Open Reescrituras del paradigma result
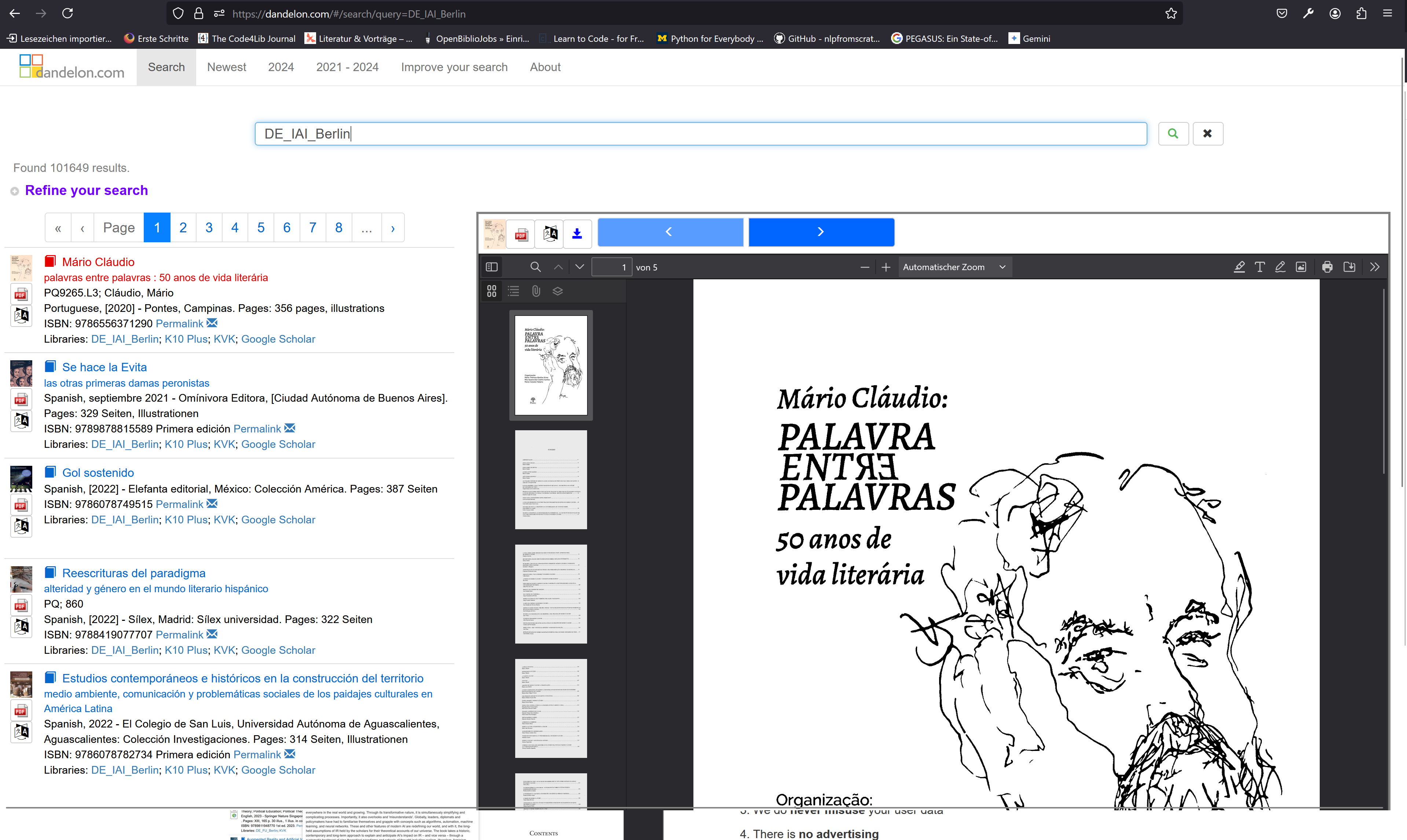 tap(133, 573)
